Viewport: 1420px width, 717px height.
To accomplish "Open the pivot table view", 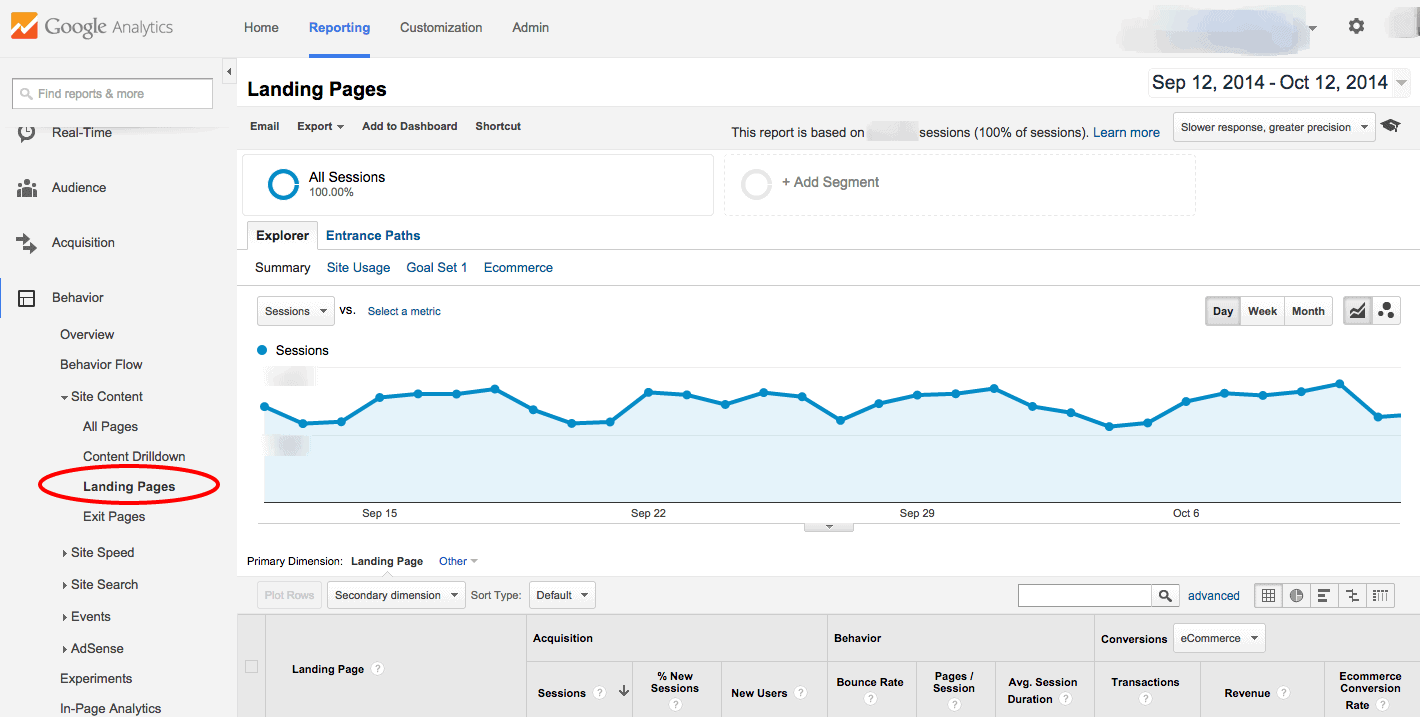I will coord(1381,595).
